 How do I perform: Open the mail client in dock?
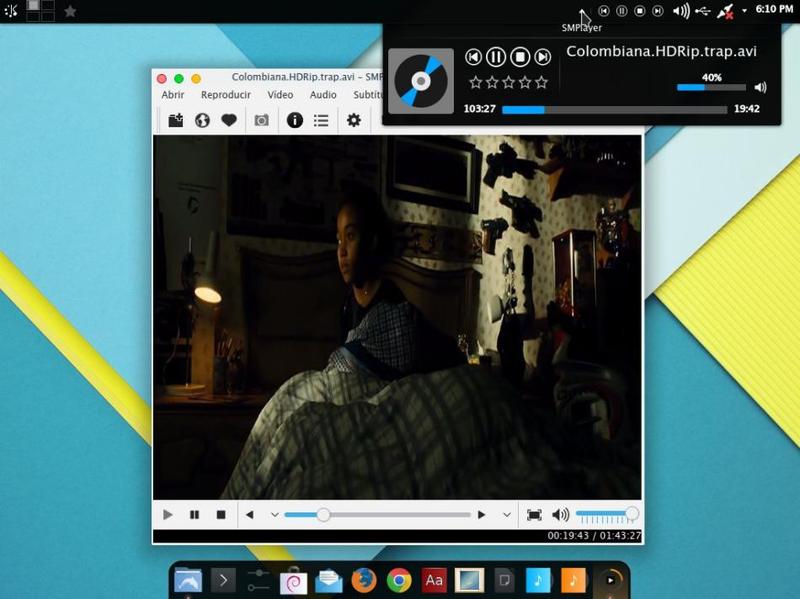329,581
